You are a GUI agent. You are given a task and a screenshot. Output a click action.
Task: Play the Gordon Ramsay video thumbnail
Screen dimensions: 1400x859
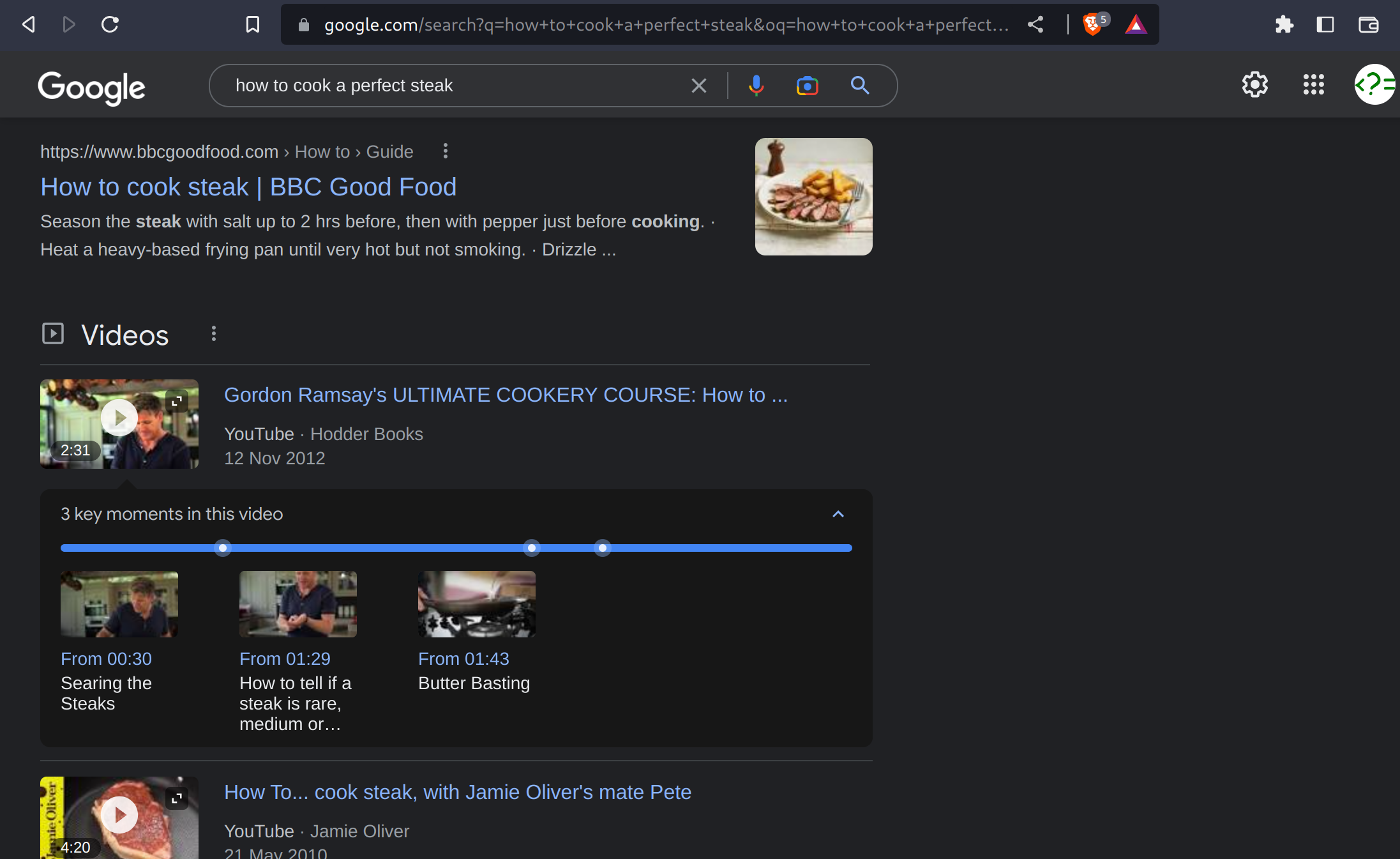[x=119, y=418]
